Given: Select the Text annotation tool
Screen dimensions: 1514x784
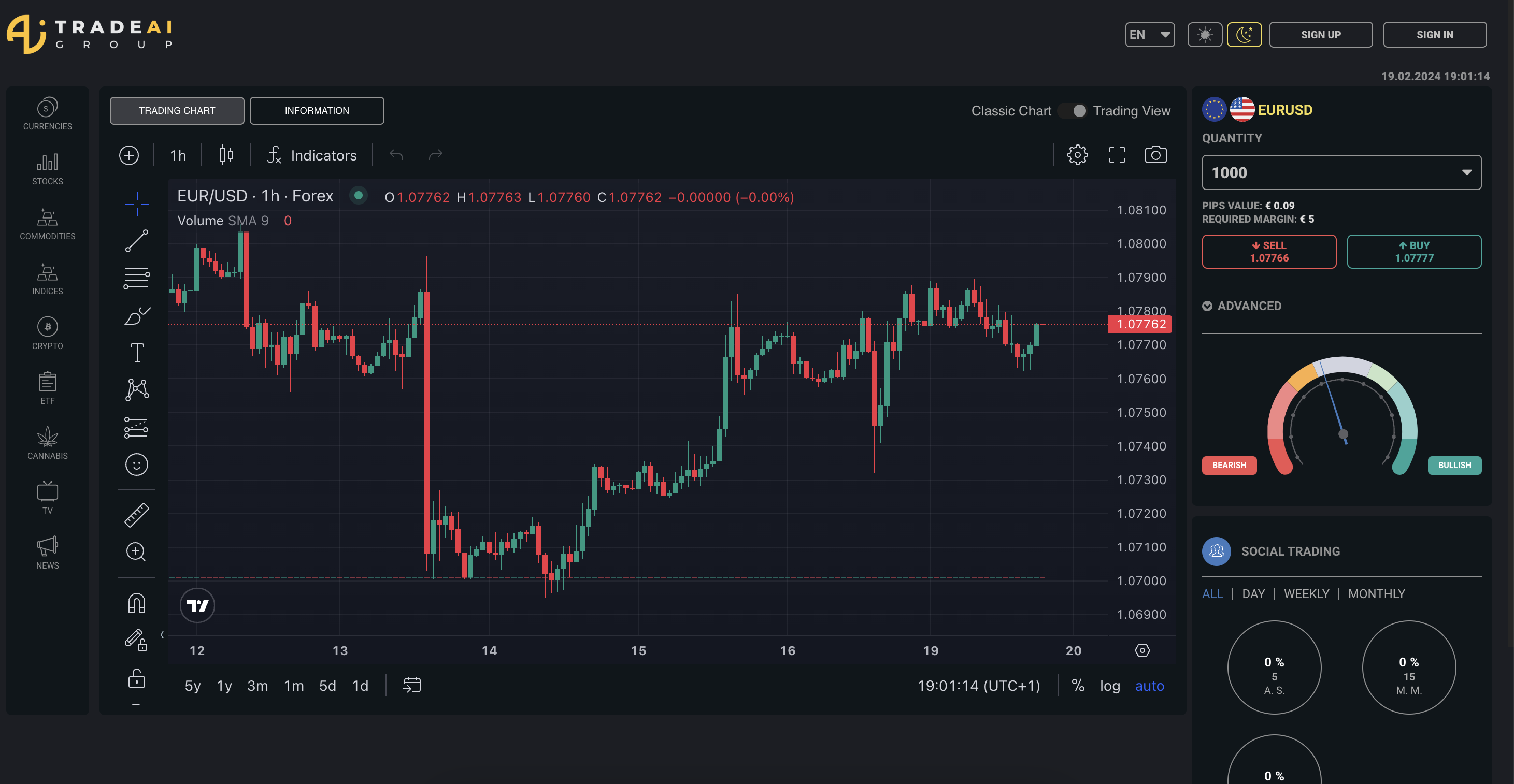Looking at the screenshot, I should [137, 352].
